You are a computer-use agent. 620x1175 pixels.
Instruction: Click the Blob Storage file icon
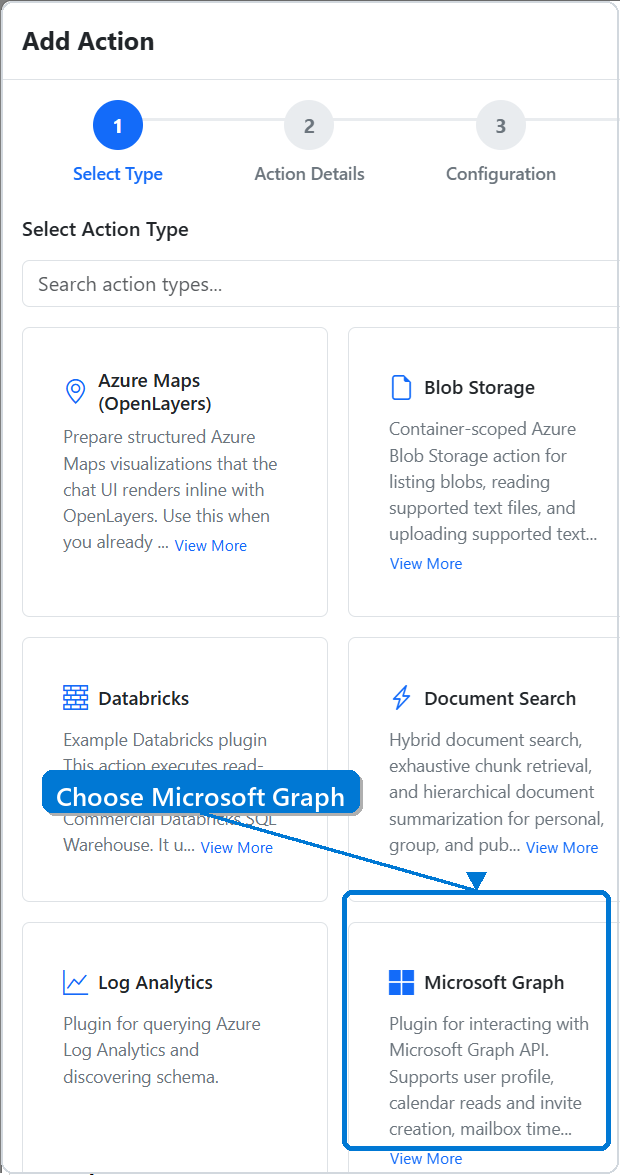pos(402,387)
